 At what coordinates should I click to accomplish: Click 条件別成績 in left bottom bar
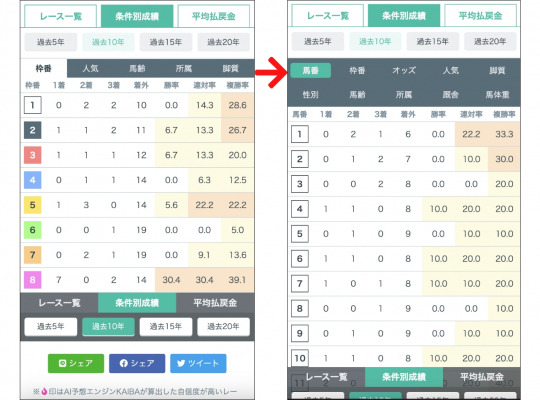(x=137, y=303)
